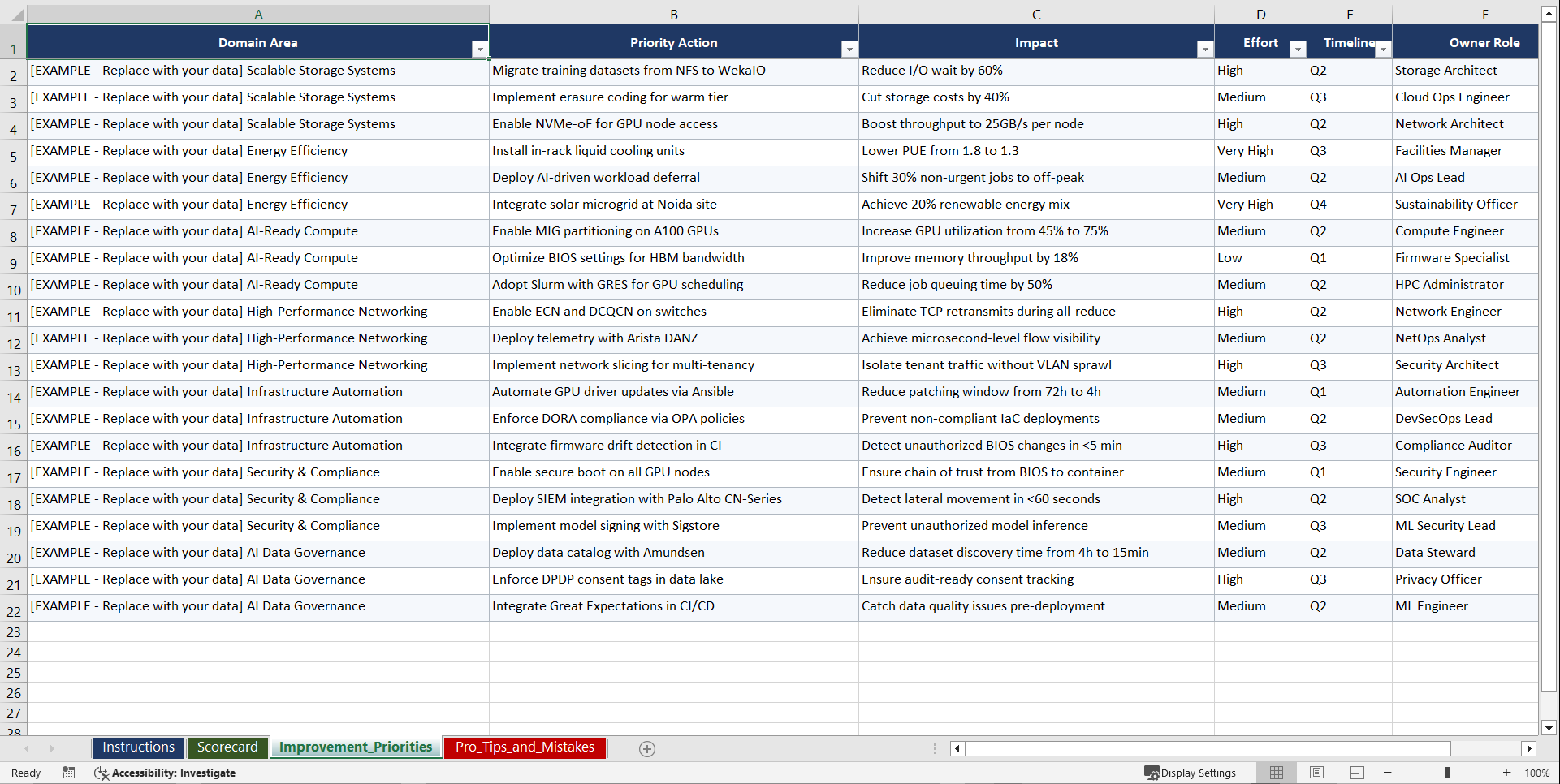This screenshot has width=1560, height=784.
Task: Click the right sheet navigation arrow
Action: coord(52,748)
